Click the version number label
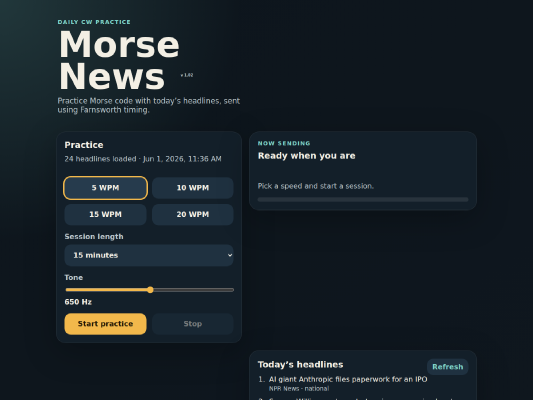The height and width of the screenshot is (400, 533). [x=187, y=75]
